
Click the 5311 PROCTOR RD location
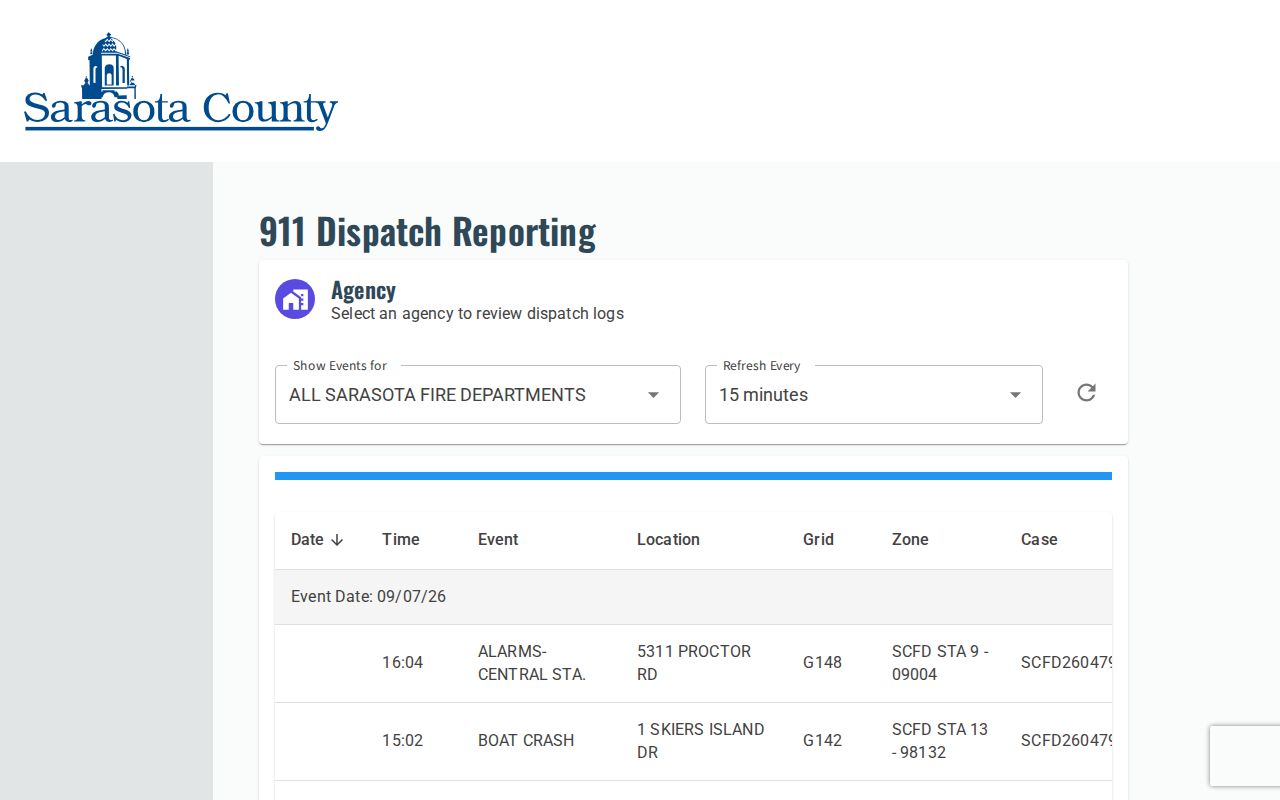[x=694, y=663]
